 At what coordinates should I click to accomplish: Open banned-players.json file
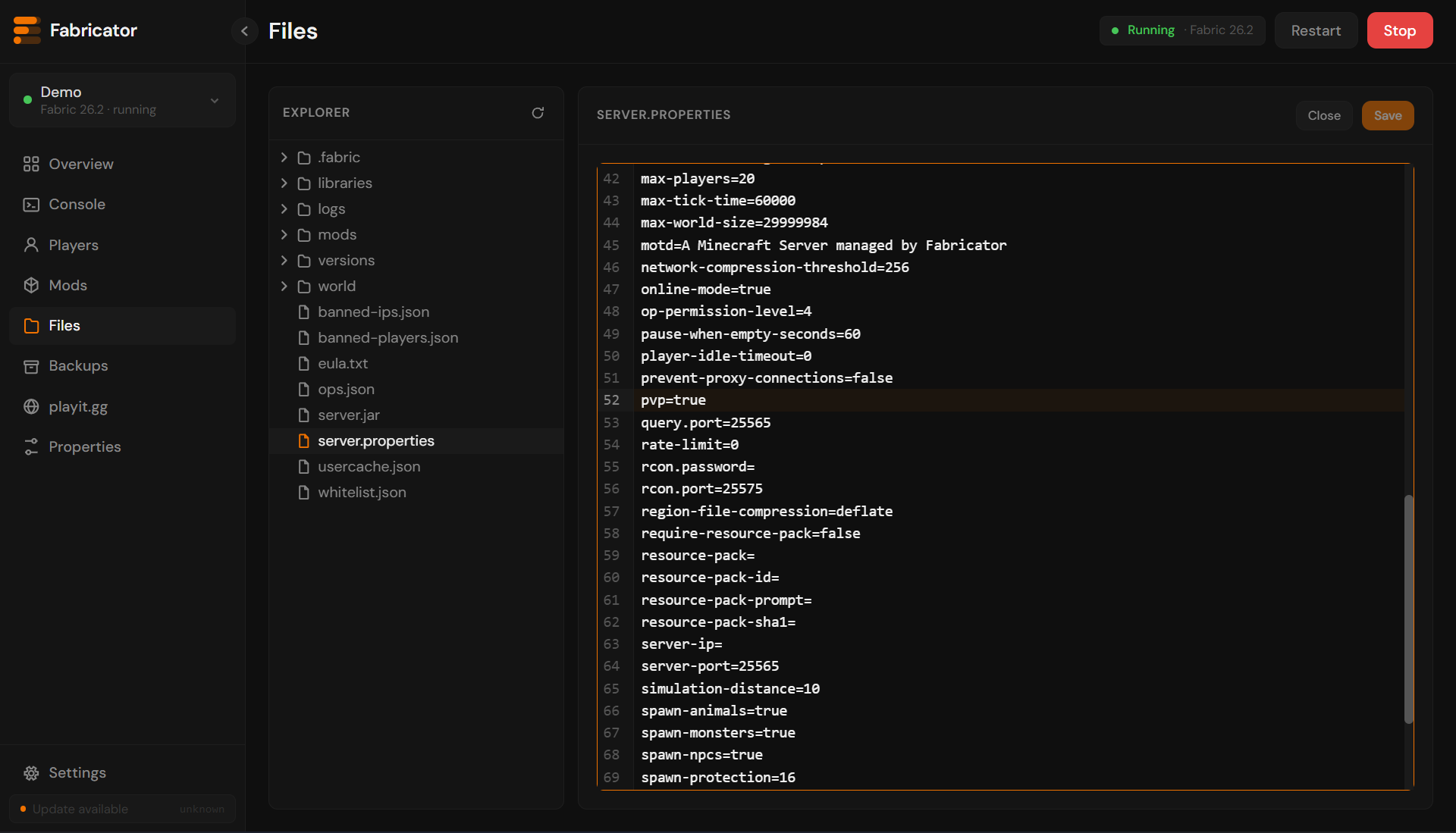point(416,338)
